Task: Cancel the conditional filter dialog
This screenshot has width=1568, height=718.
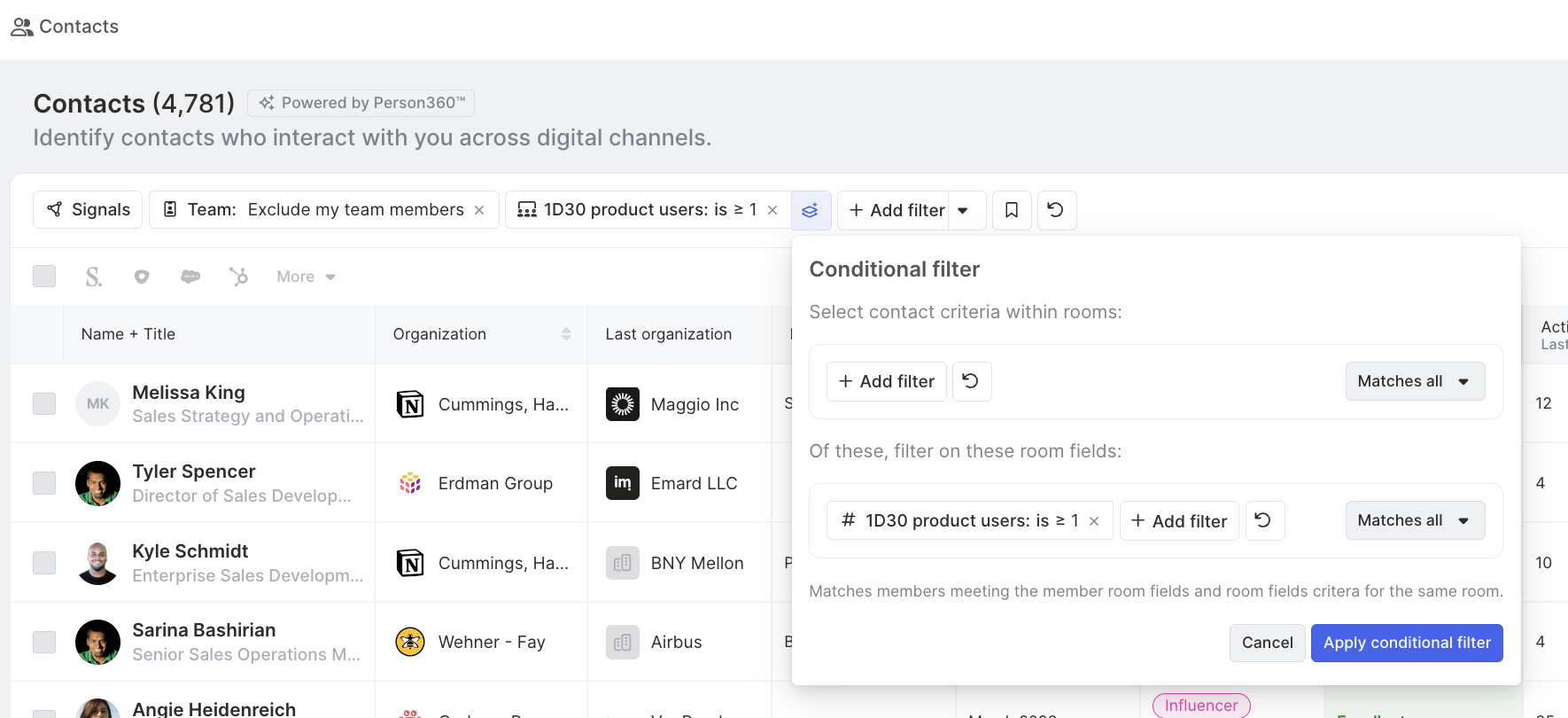Action: [x=1267, y=643]
